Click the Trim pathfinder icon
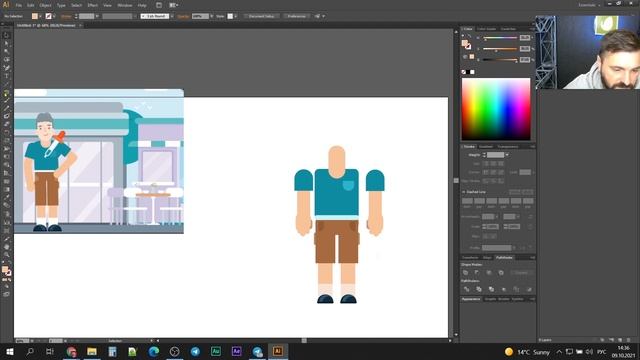 pyautogui.click(x=479, y=289)
